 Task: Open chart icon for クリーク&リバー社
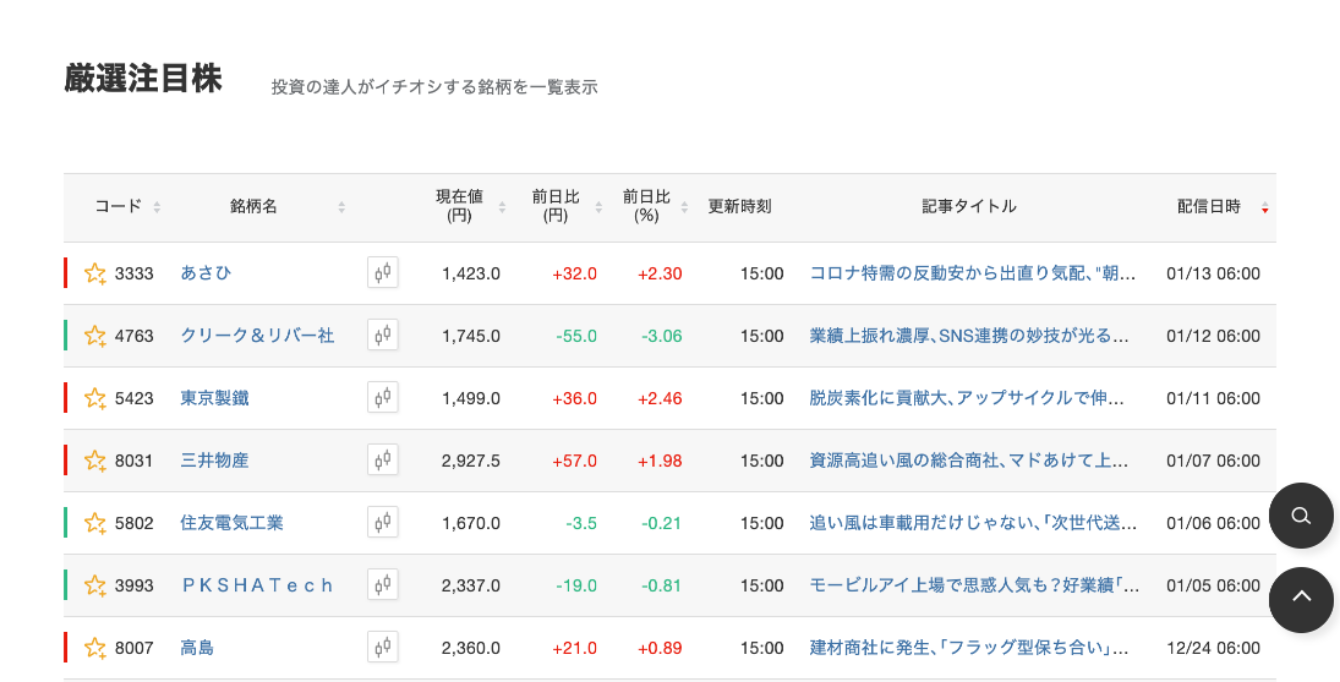coord(382,336)
